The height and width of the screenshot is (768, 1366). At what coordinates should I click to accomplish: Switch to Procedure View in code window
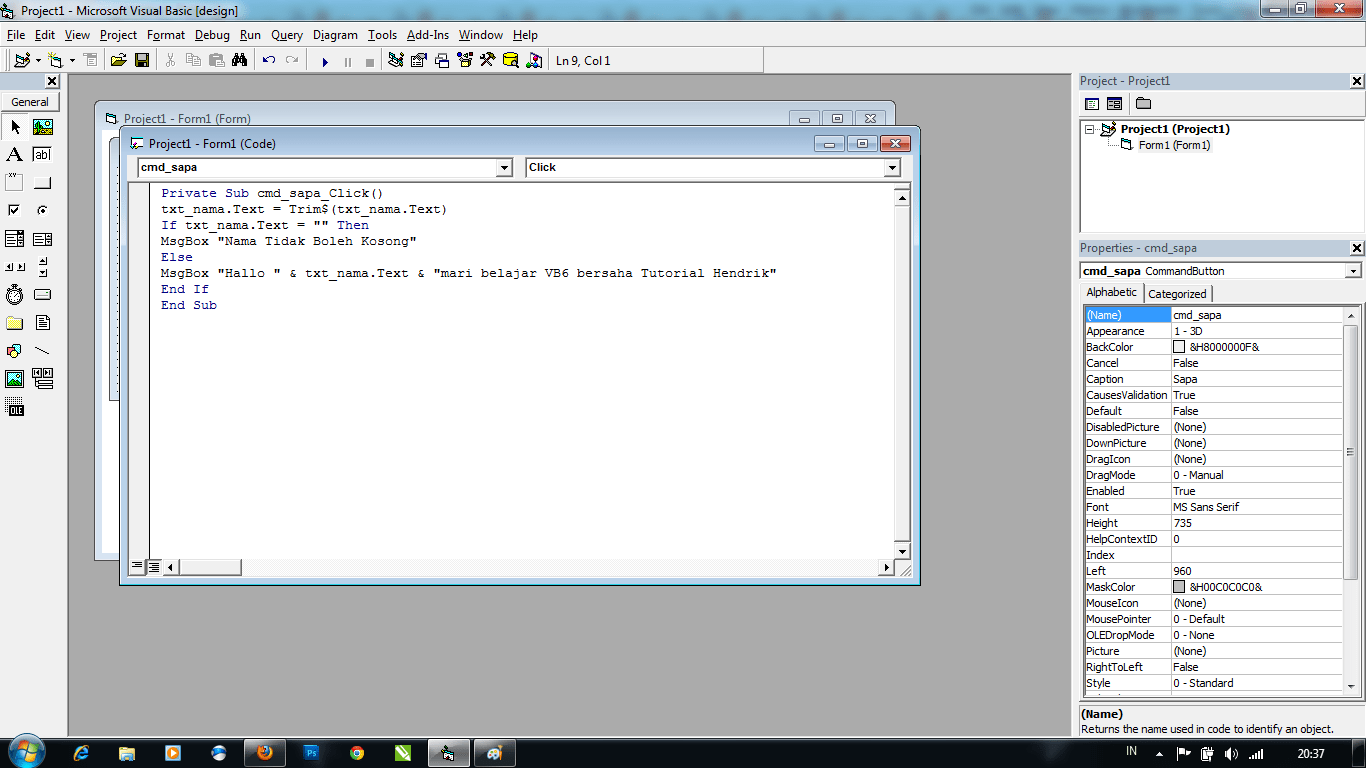coord(138,567)
